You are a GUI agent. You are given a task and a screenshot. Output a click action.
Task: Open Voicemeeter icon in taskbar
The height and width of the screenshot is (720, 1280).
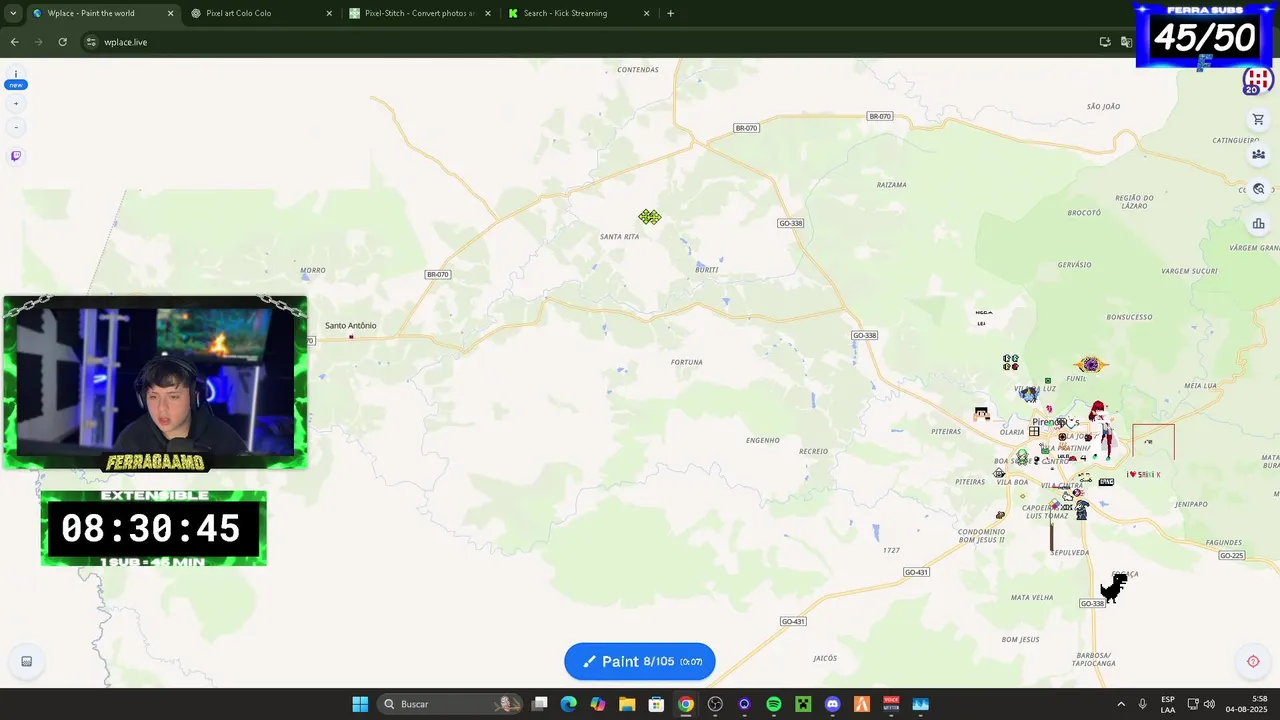pos(891,704)
